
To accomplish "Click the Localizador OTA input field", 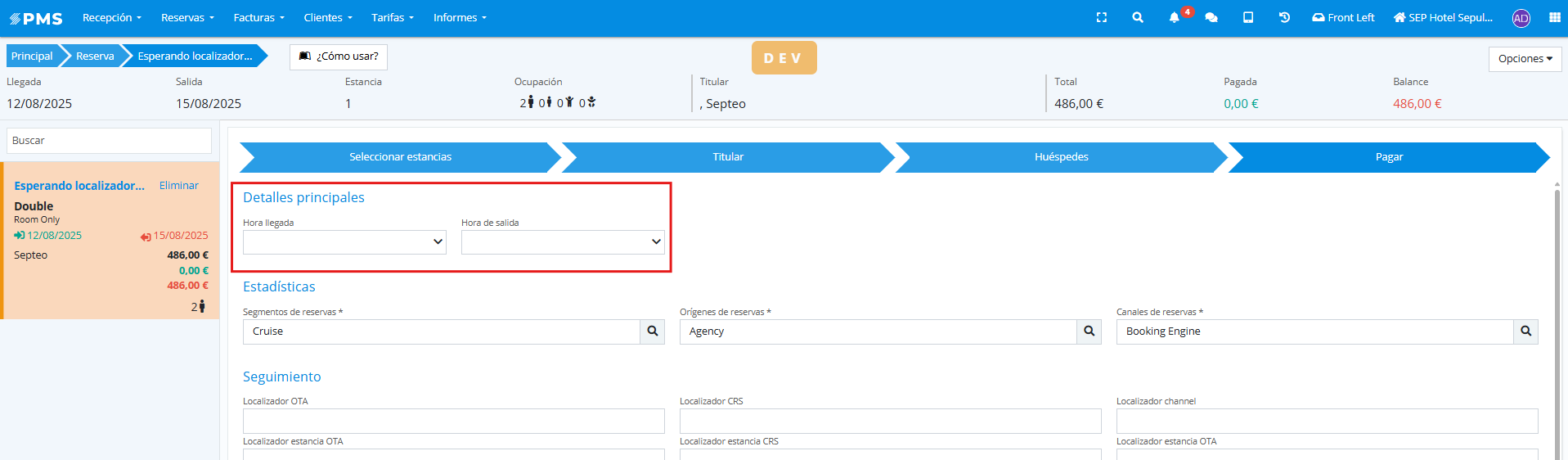I will point(453,421).
